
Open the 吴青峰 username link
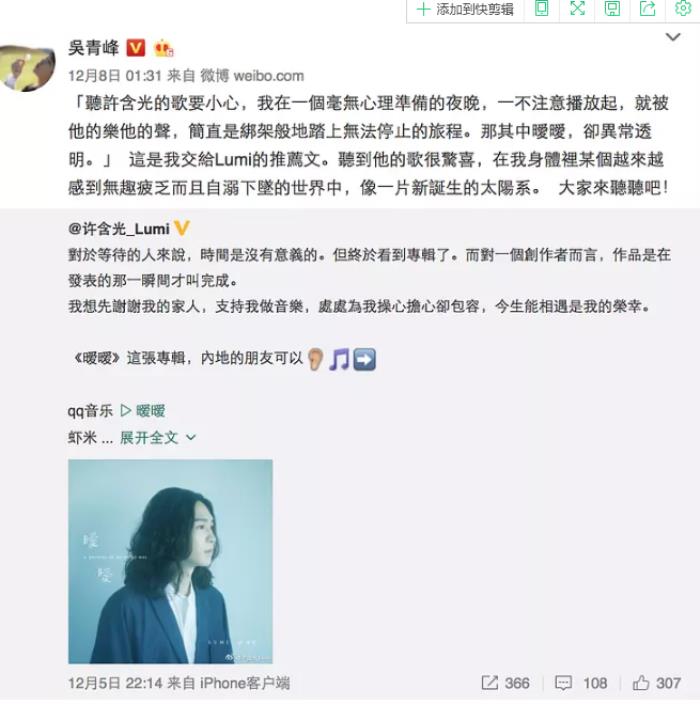click(x=94, y=48)
